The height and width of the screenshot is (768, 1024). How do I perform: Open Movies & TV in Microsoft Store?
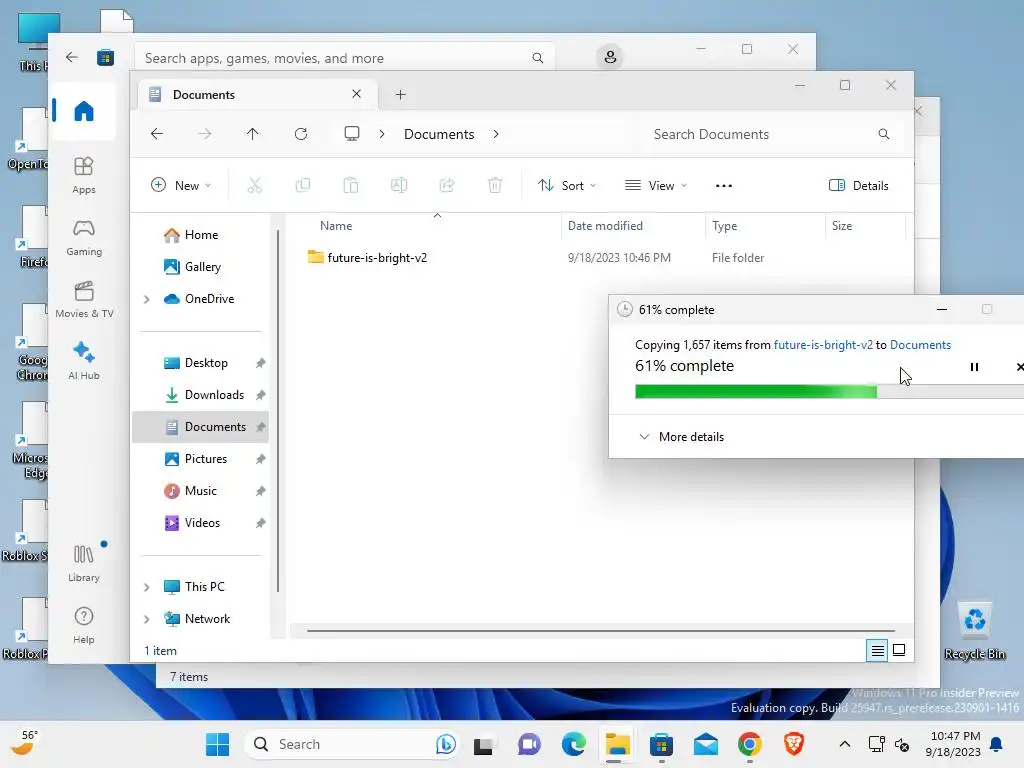(x=84, y=299)
